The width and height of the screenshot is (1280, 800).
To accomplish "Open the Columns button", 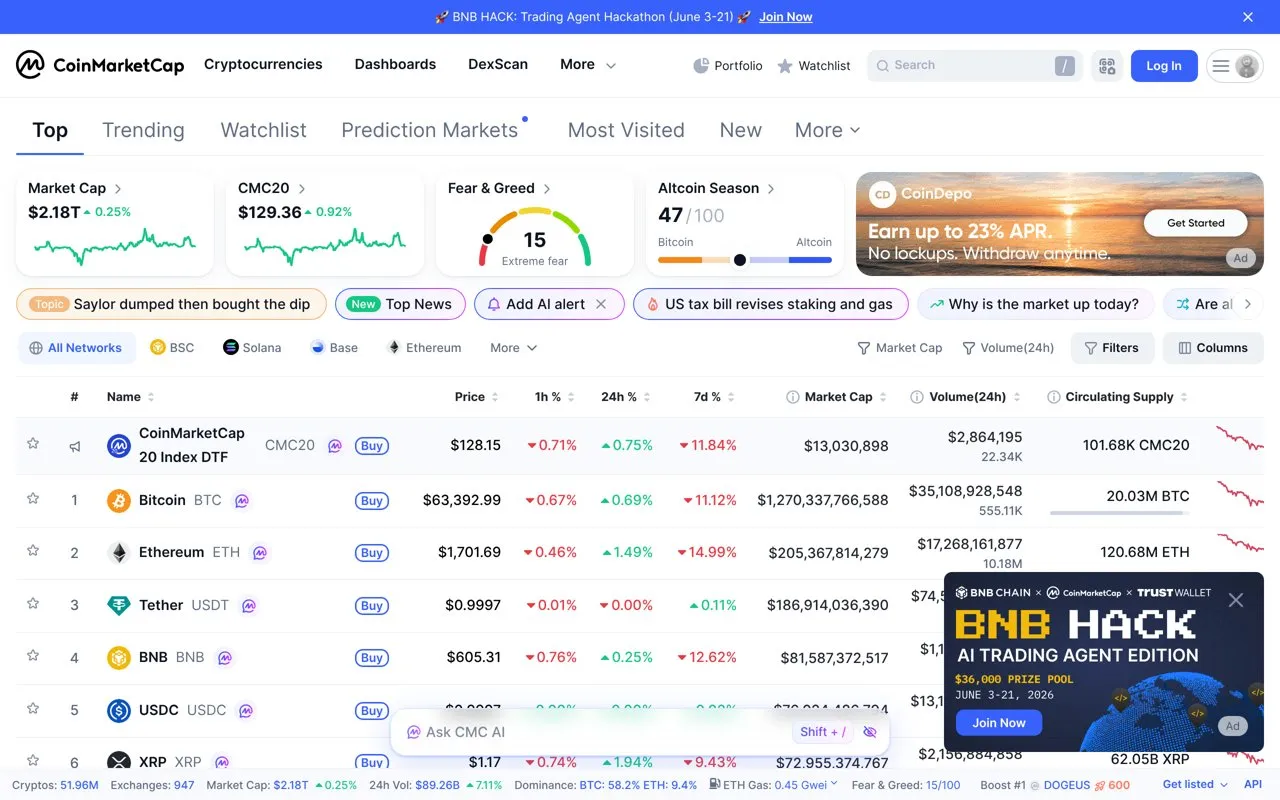I will [1213, 348].
